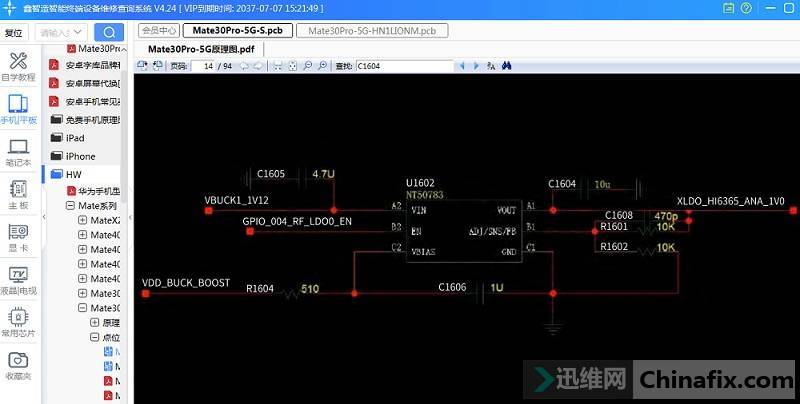The height and width of the screenshot is (404, 800).
Task: Open the 收藏夹 favorites section
Action: point(18,364)
